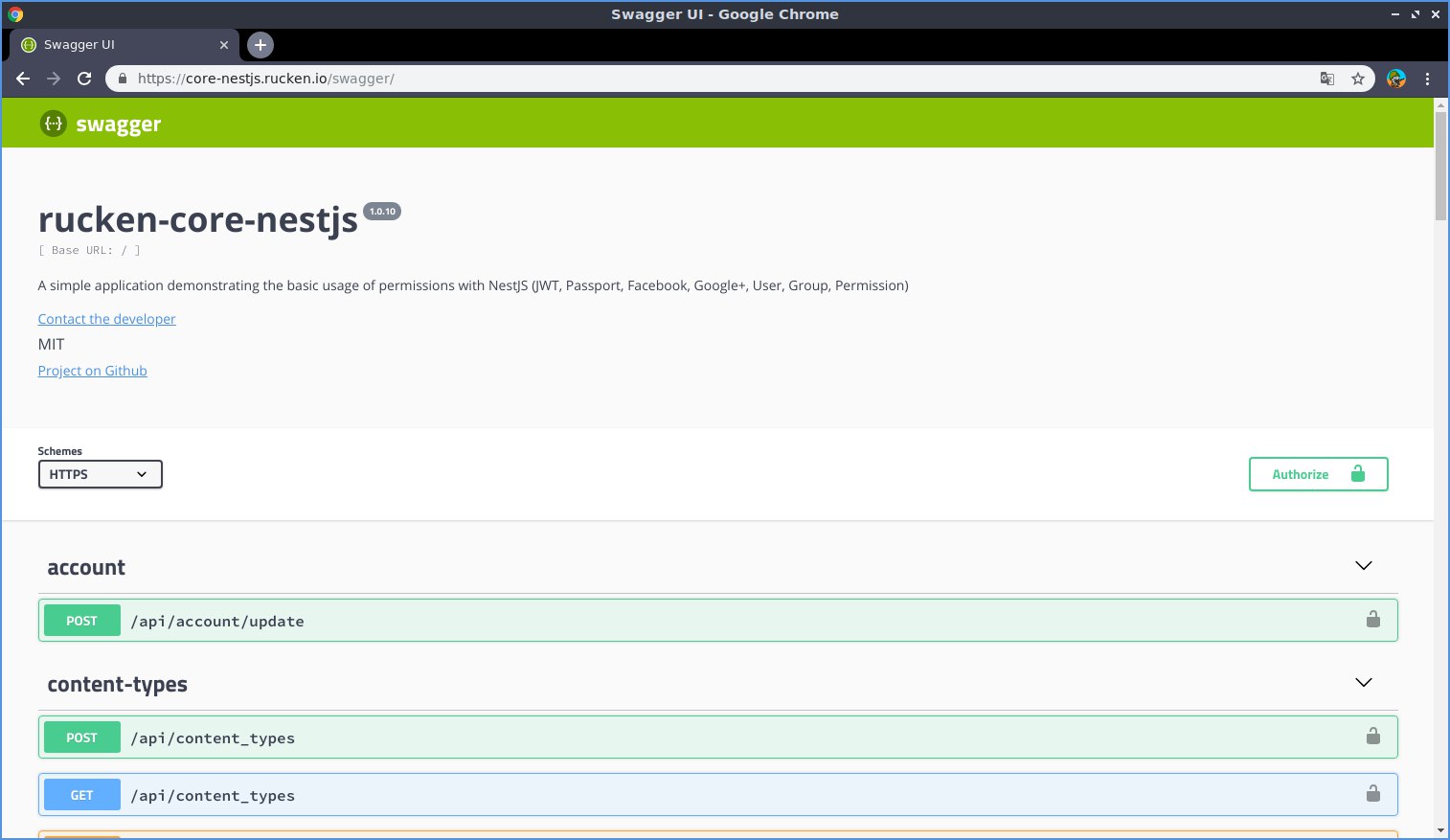Open the Chrome profile avatar

click(x=1396, y=79)
